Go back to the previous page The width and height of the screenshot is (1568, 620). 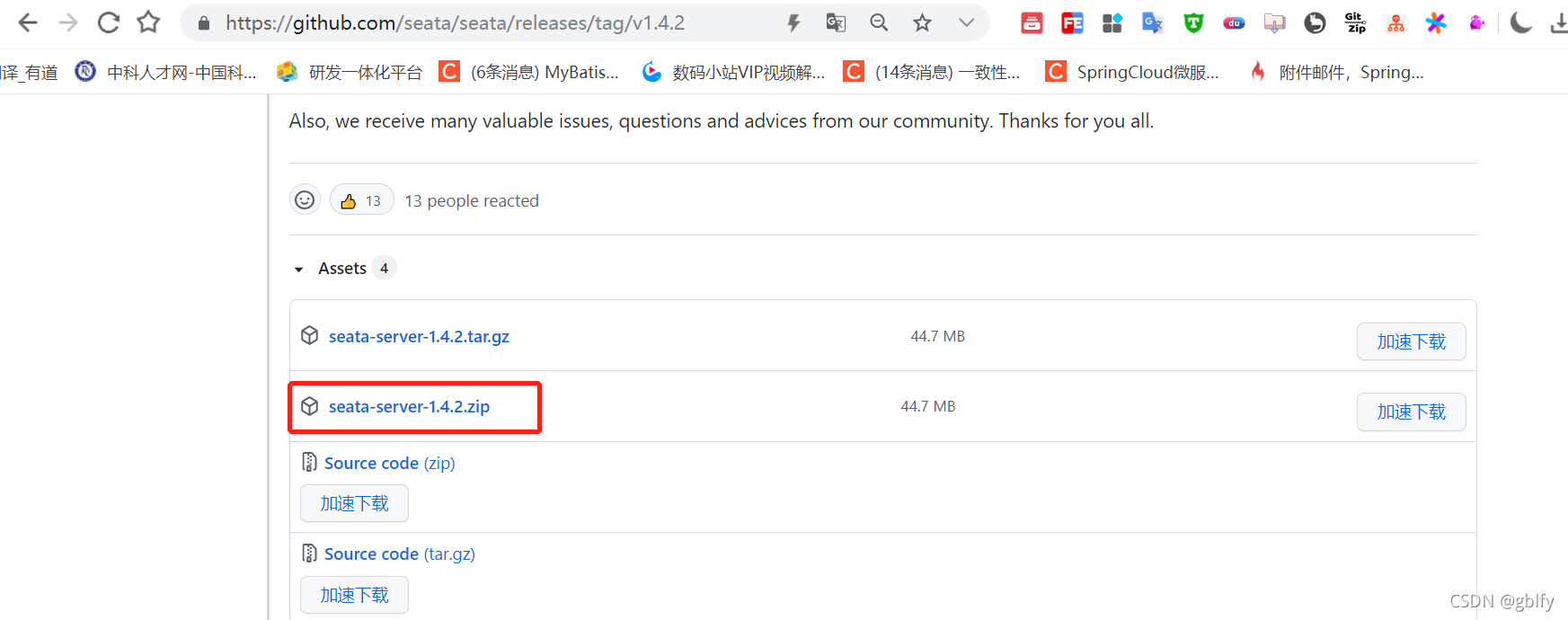click(x=28, y=22)
